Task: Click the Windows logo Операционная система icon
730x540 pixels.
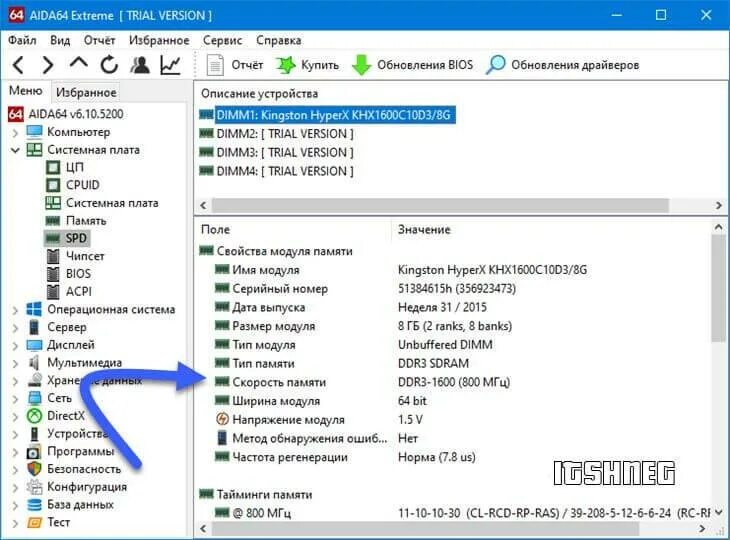Action: 34,310
